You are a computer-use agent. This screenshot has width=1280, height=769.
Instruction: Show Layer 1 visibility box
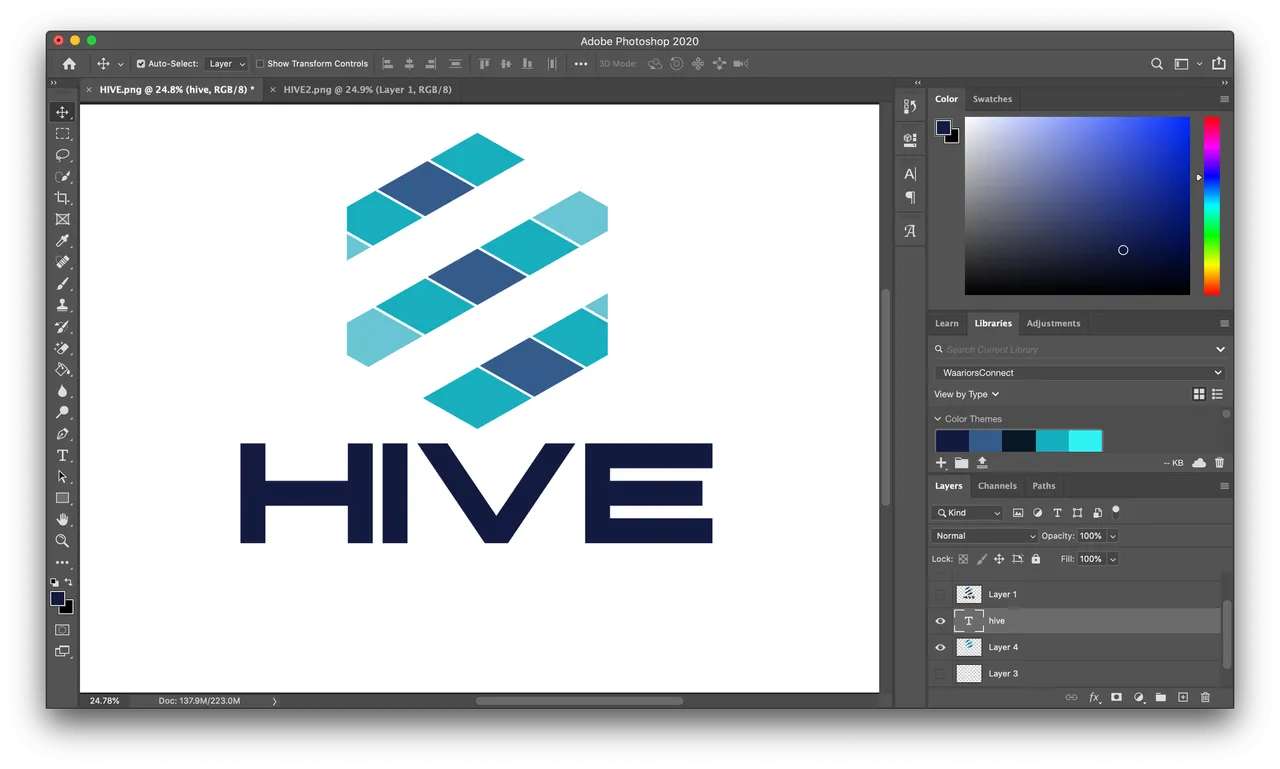coord(940,594)
